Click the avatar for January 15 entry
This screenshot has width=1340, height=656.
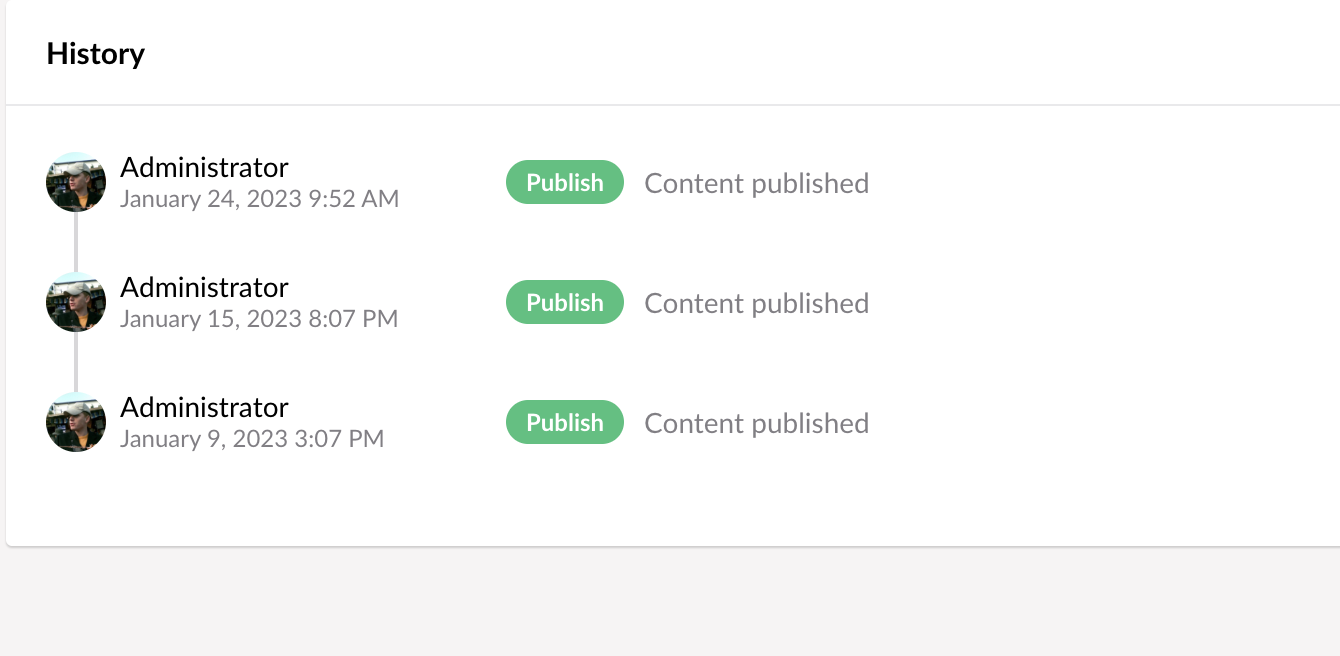point(76,302)
